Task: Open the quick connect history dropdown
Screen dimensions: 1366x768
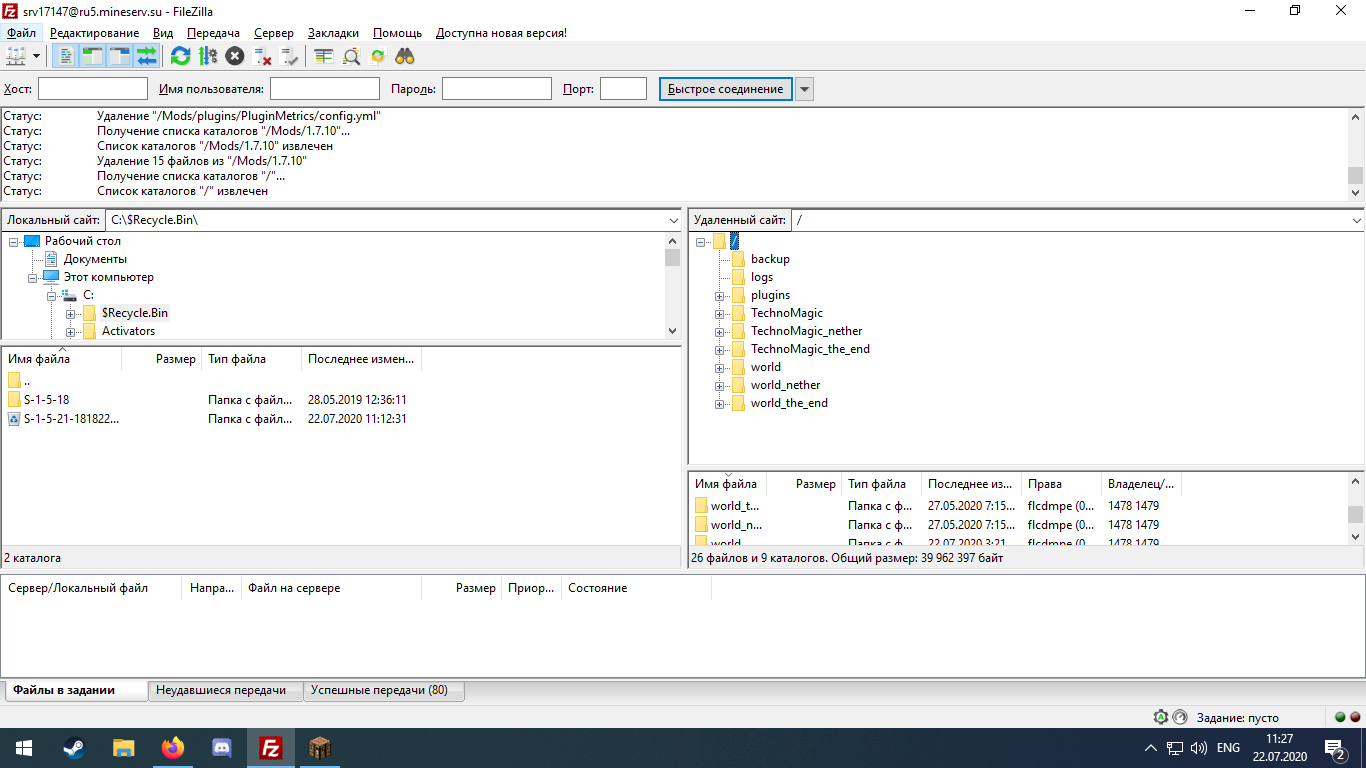Action: [x=805, y=89]
